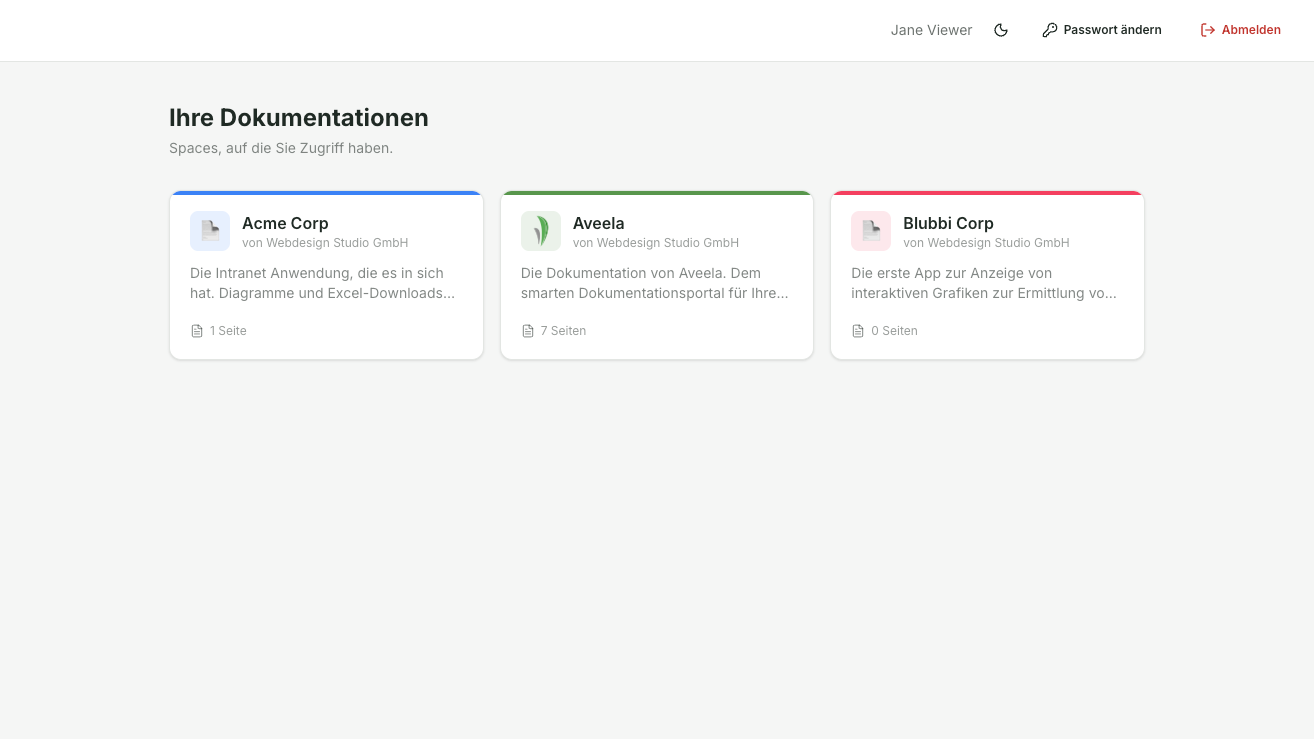Click 'von Webdesign Studio GmbH' under Aveela
This screenshot has height=739, width=1314.
tap(656, 243)
